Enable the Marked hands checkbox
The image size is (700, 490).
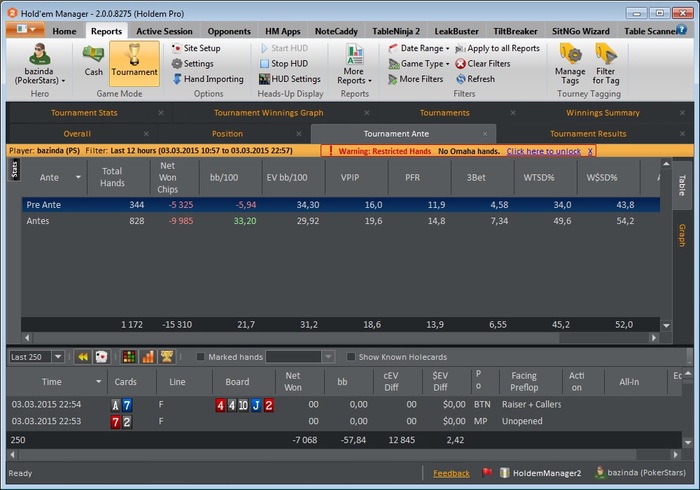click(201, 357)
